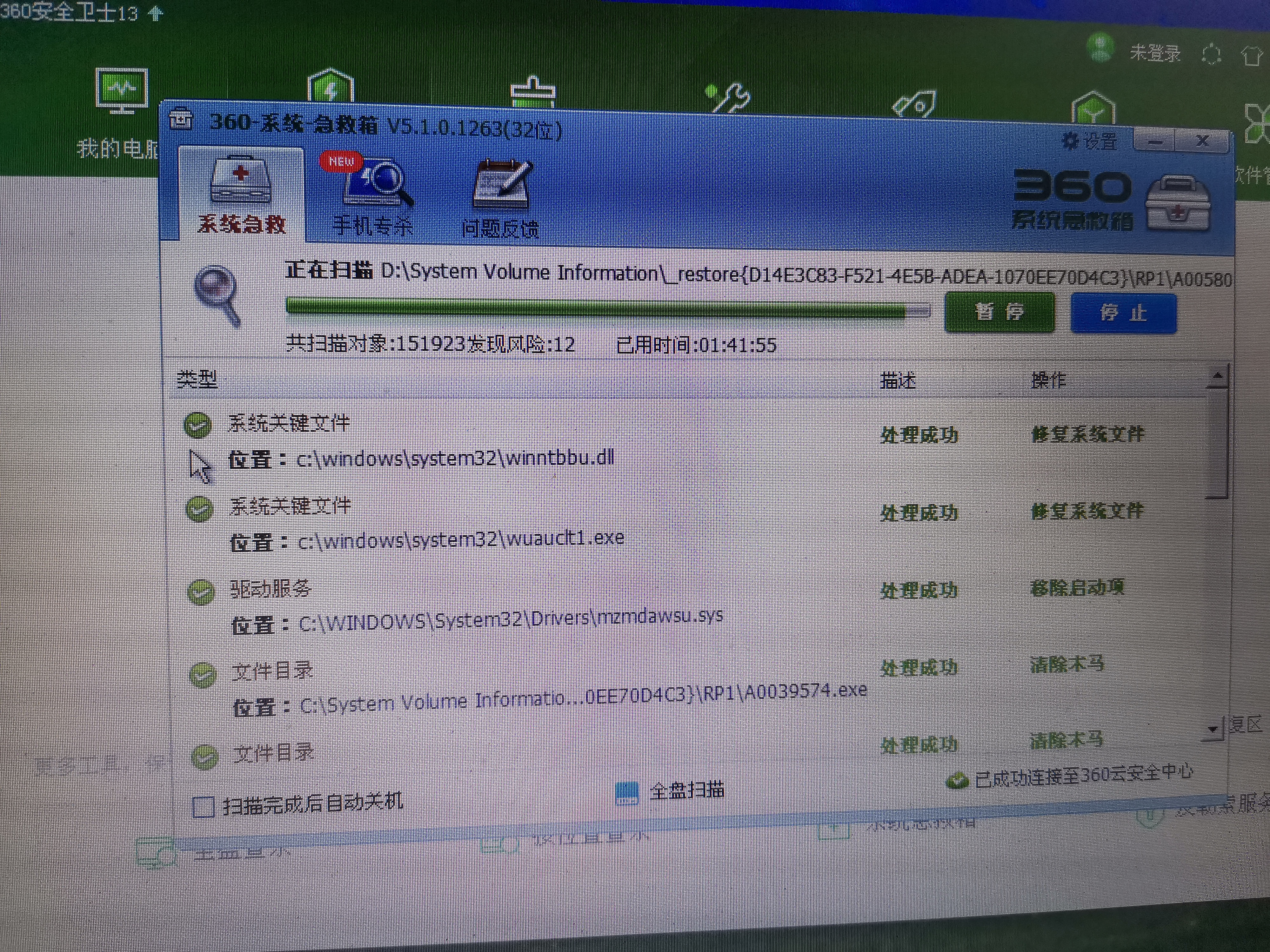1270x952 pixels.
Task: Click 未登录 user avatar in 360安全卫士
Action: 1101,47
